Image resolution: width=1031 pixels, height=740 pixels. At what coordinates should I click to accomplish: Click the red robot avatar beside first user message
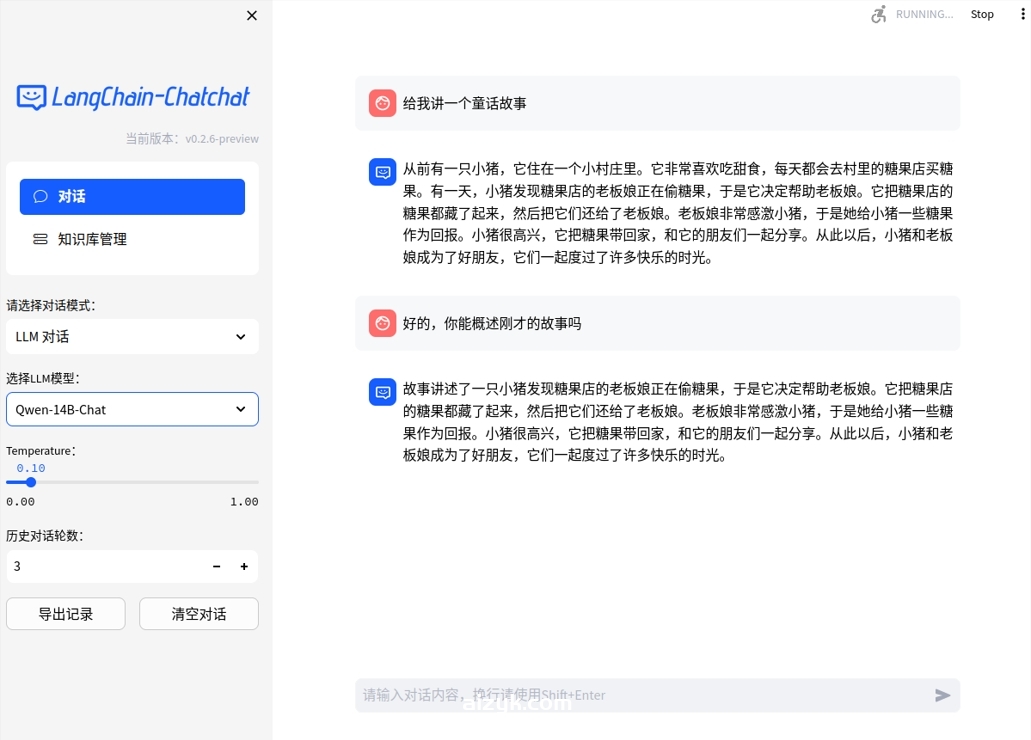(x=382, y=102)
